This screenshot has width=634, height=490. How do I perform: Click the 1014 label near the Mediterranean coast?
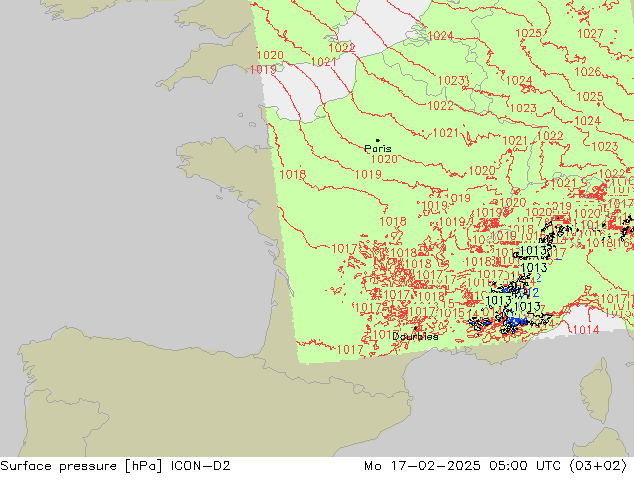coord(586,330)
